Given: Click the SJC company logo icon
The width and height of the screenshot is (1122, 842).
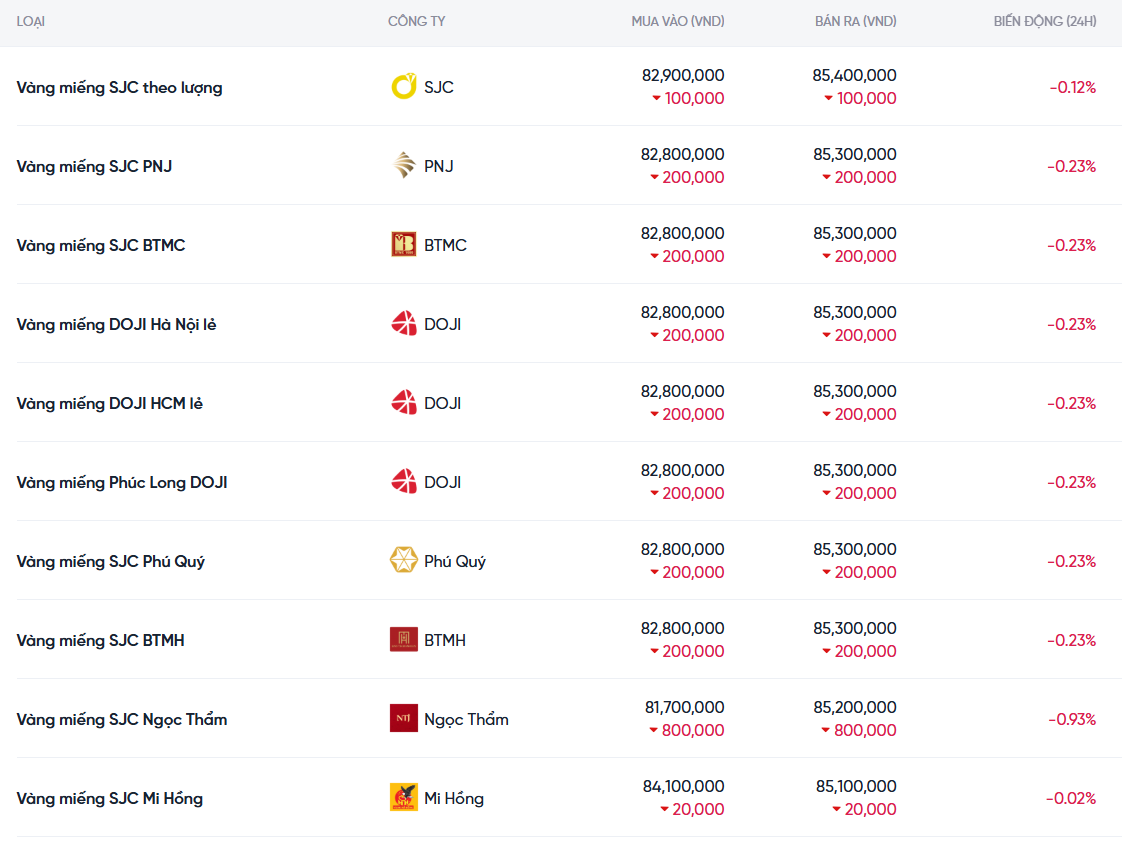Looking at the screenshot, I should pyautogui.click(x=403, y=87).
